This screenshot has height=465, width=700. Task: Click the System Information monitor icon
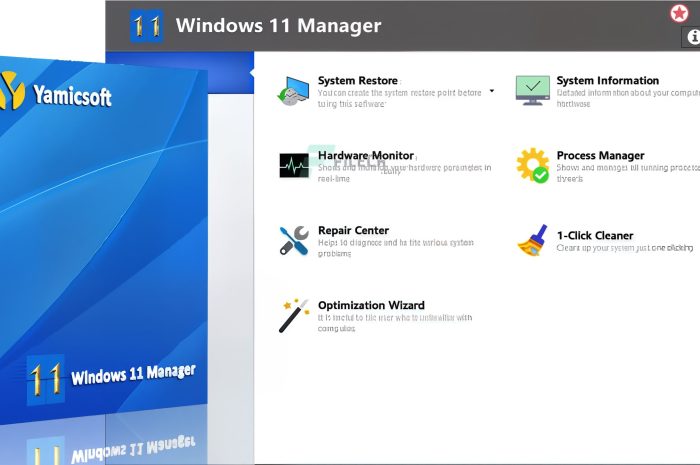click(x=532, y=90)
